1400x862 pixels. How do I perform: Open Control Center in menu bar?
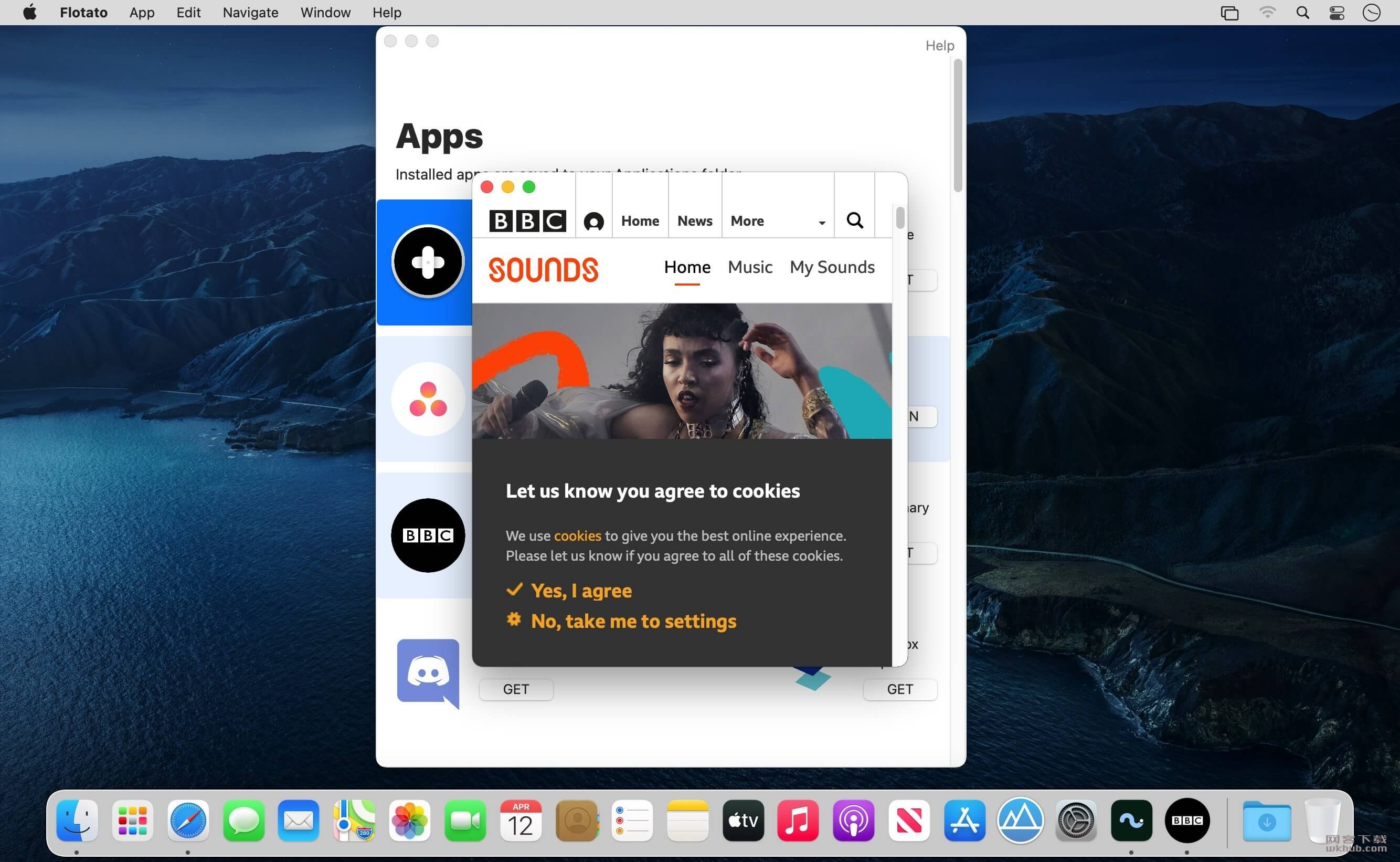pos(1337,13)
